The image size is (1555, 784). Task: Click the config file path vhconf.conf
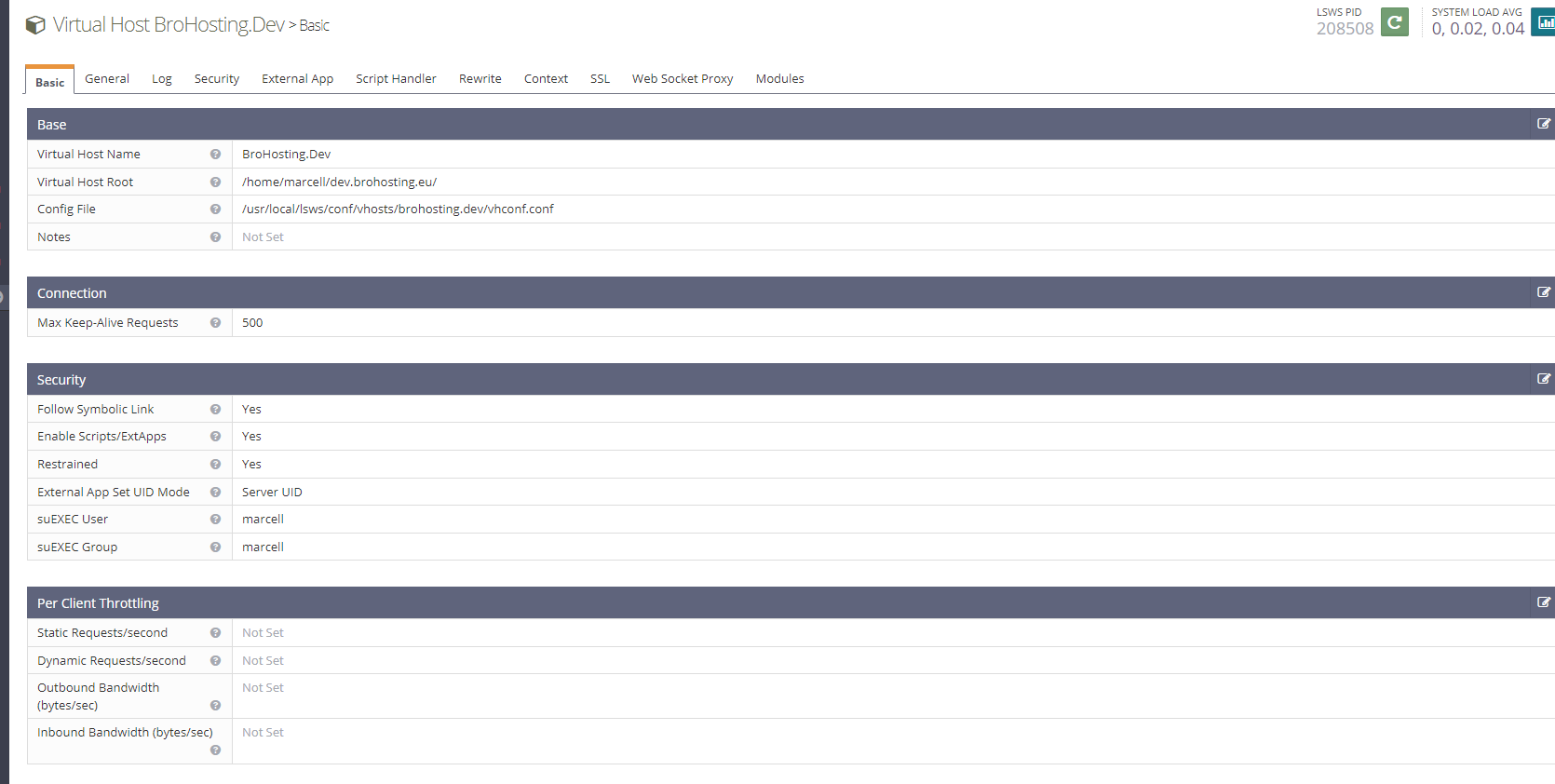398,210
